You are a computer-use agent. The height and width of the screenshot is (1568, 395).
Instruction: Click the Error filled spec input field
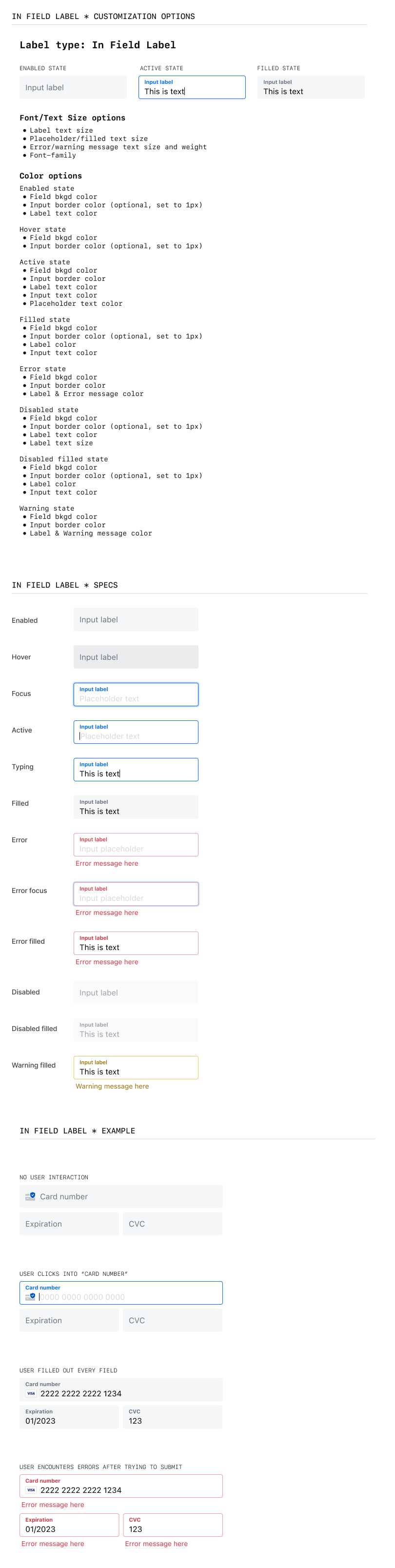coord(136,943)
